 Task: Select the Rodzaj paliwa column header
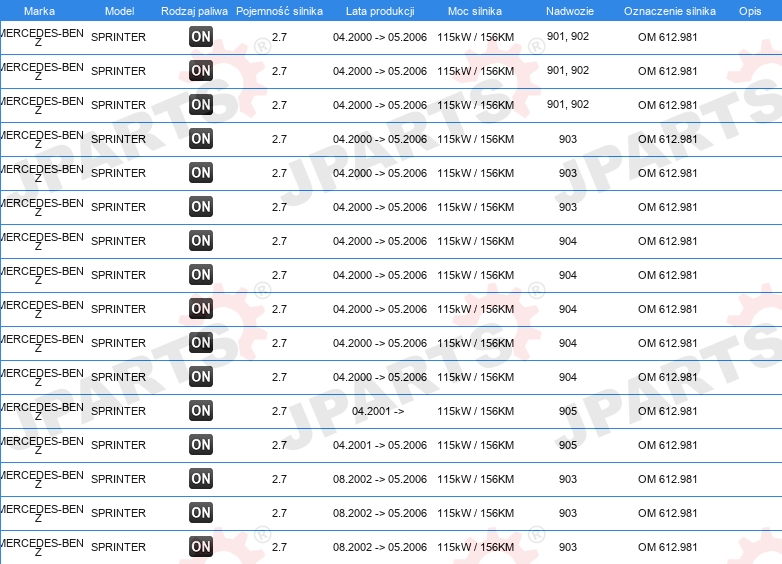[194, 11]
